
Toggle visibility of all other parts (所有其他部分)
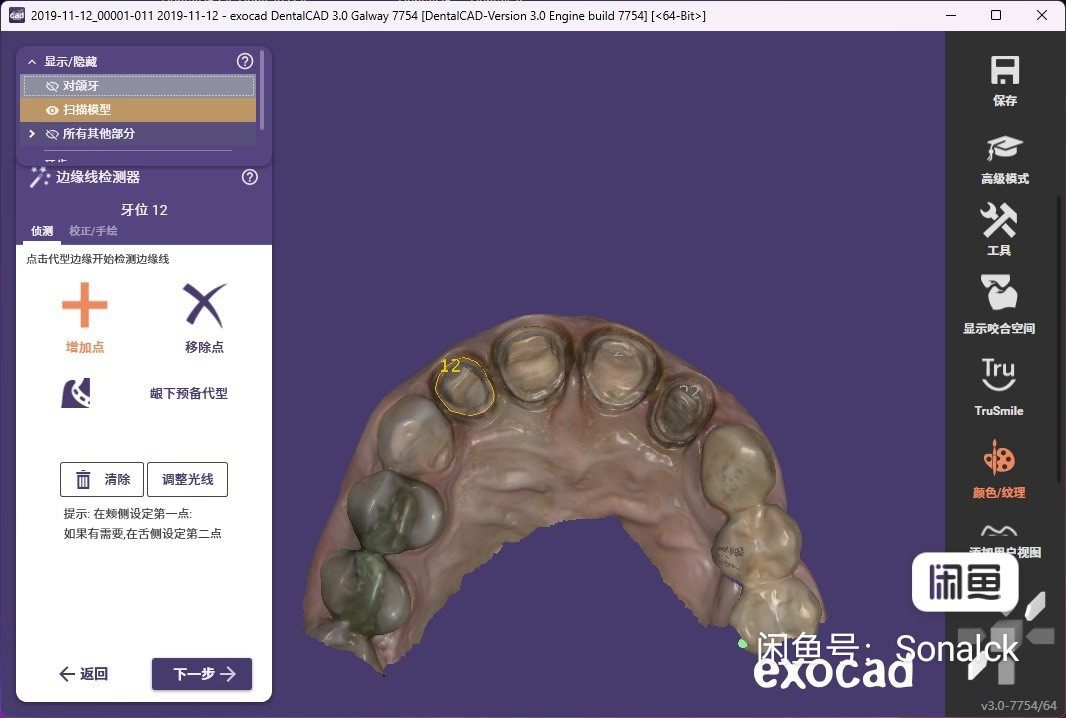(52, 134)
